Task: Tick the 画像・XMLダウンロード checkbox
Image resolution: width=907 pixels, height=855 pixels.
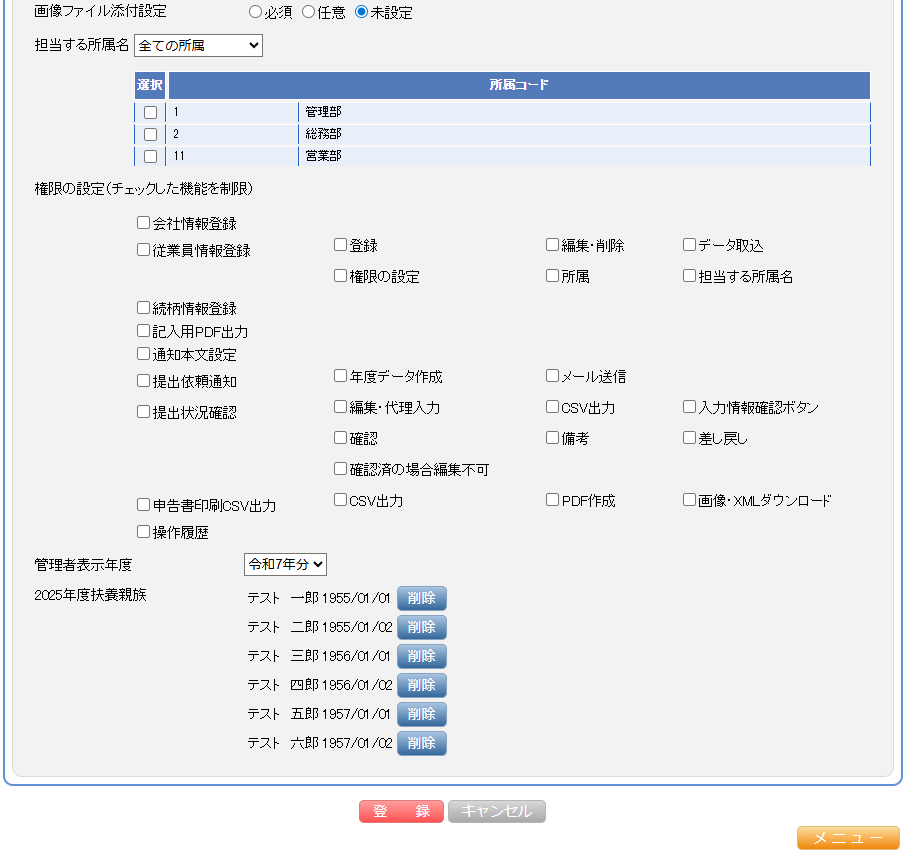Action: click(689, 500)
